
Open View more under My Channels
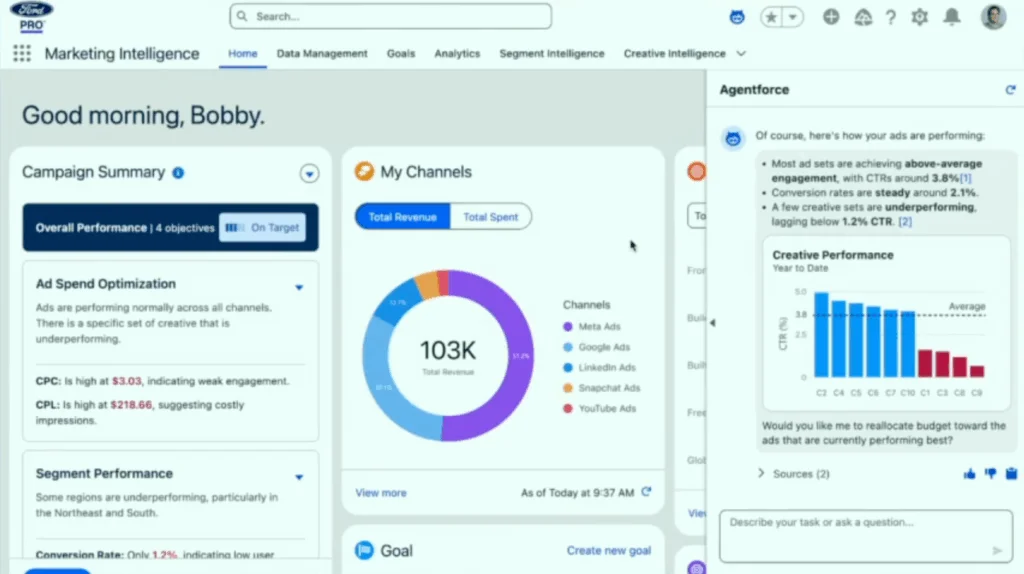pyautogui.click(x=381, y=493)
